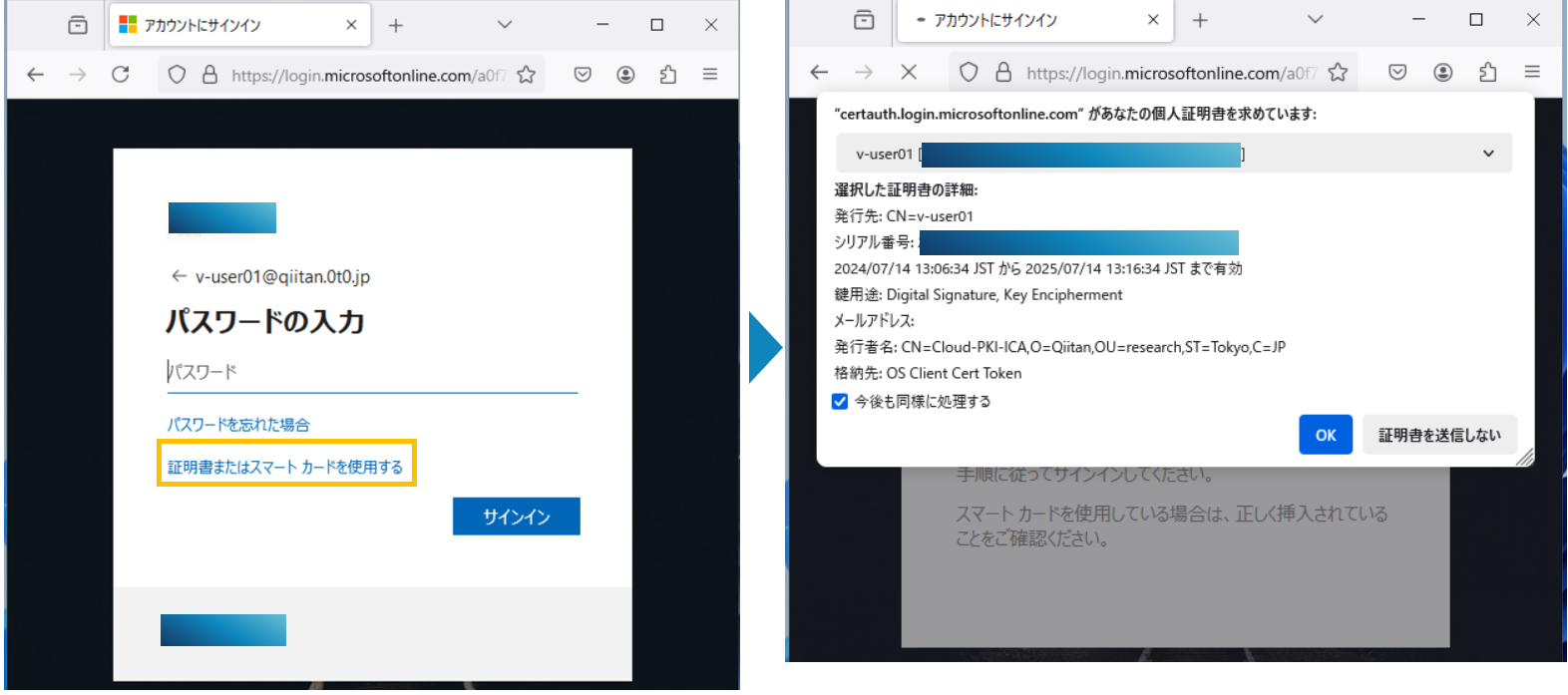Open a new tab in right browser window
The height and width of the screenshot is (695, 1568).
pos(1200,20)
